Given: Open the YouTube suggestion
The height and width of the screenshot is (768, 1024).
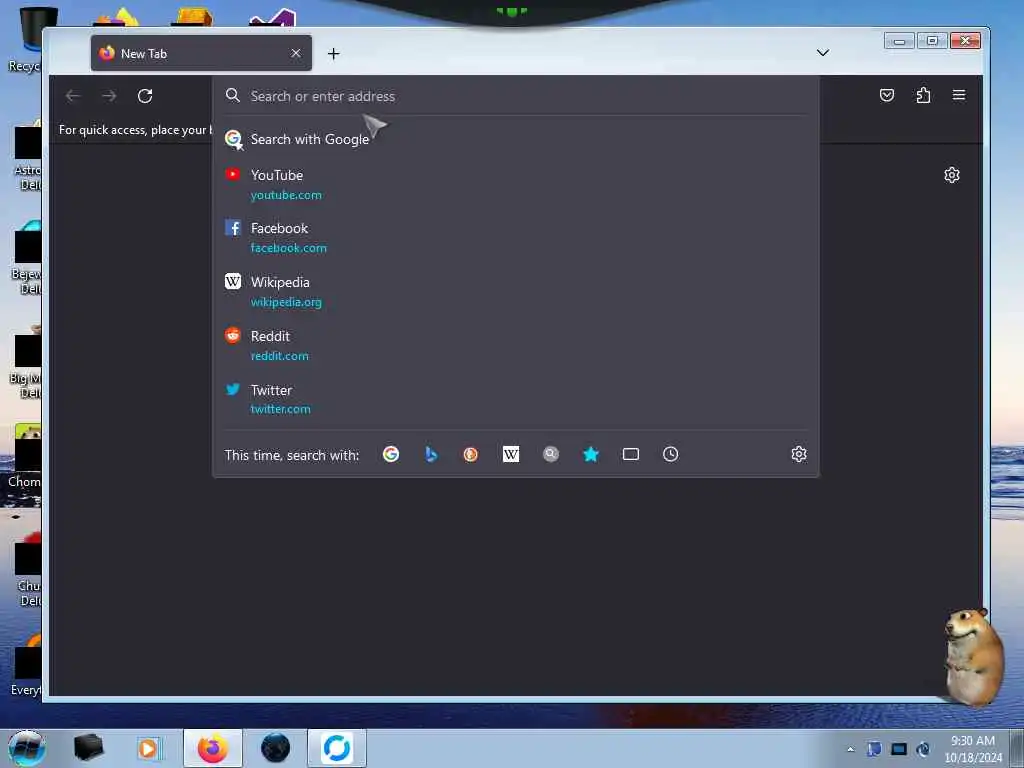Looking at the screenshot, I should pyautogui.click(x=516, y=184).
